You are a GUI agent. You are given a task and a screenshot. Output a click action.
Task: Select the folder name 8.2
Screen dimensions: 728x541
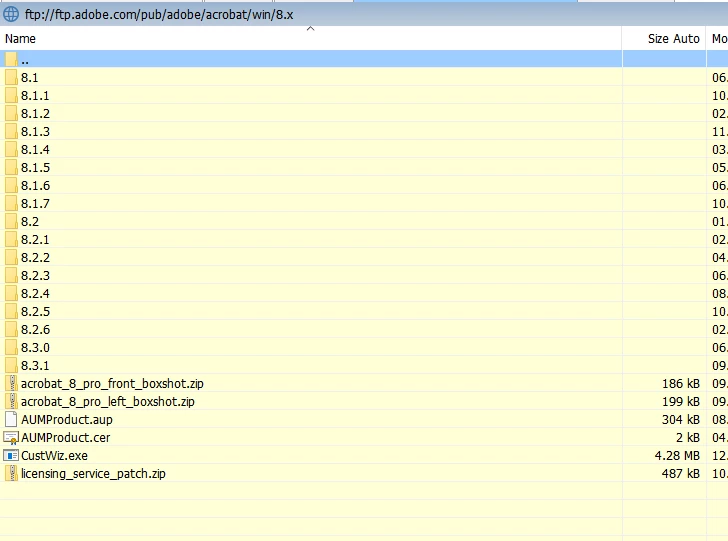[30, 222]
